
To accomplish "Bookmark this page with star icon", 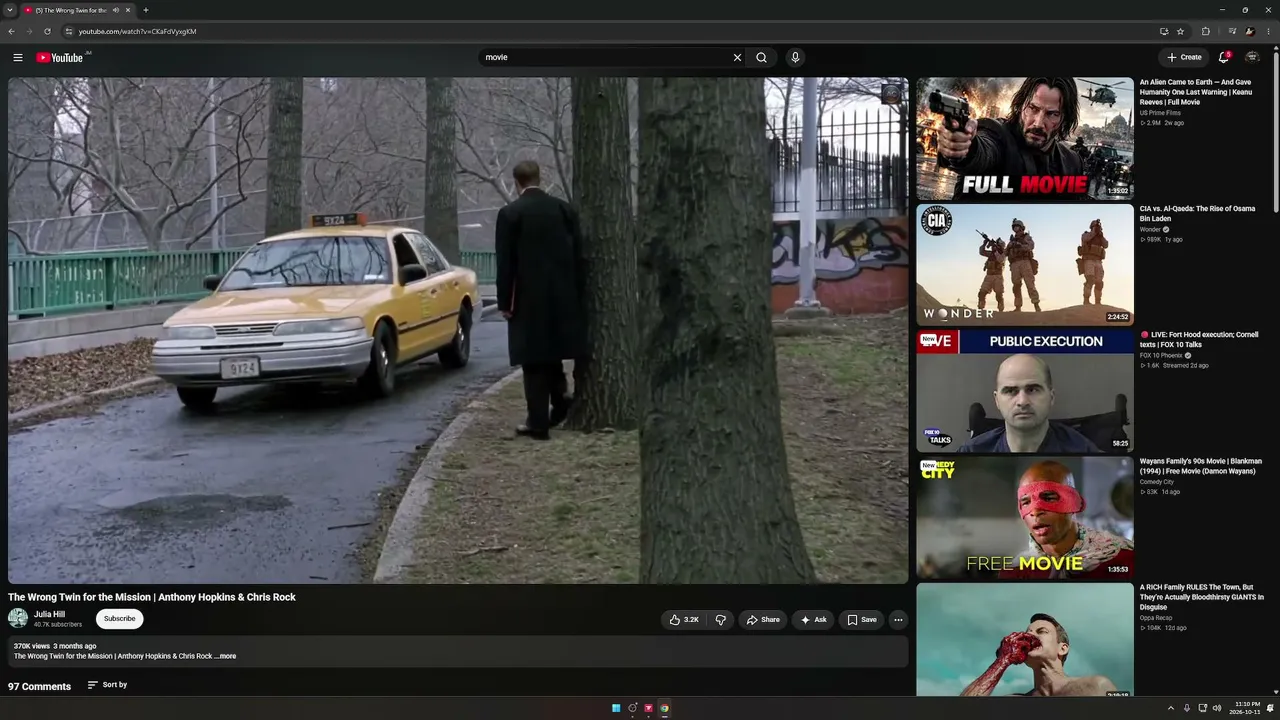I will [x=1180, y=31].
